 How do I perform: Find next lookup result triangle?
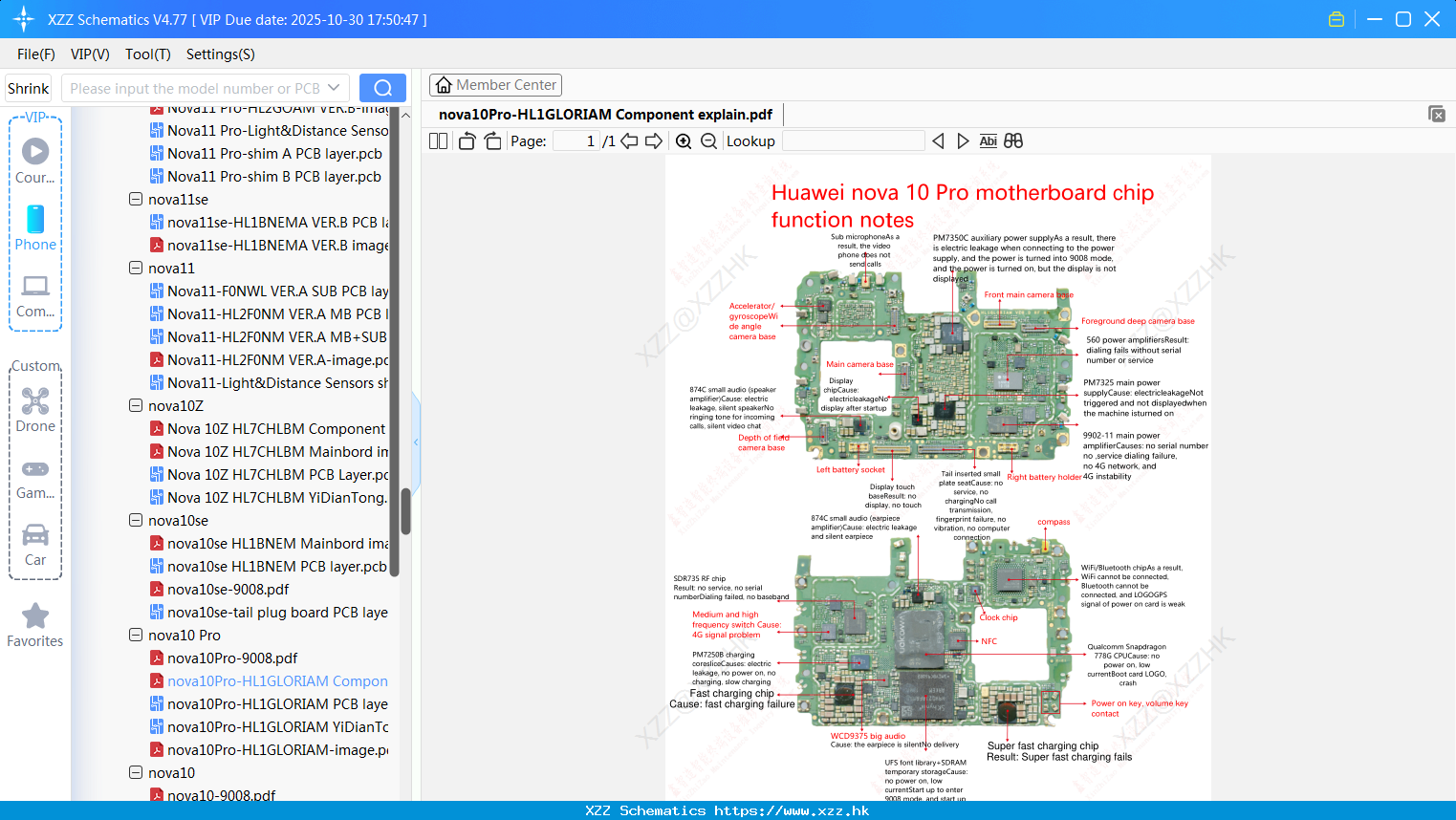click(x=963, y=141)
